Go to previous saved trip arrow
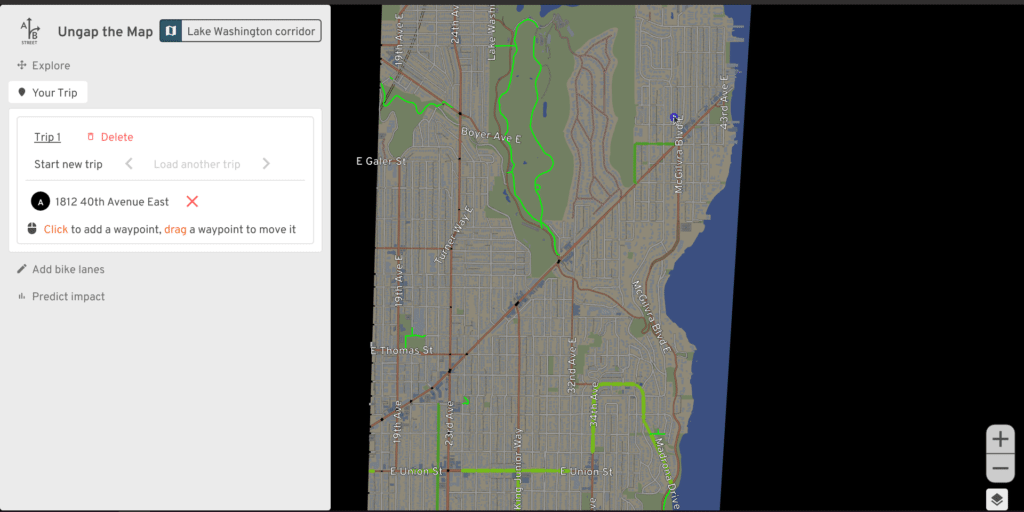 129,164
